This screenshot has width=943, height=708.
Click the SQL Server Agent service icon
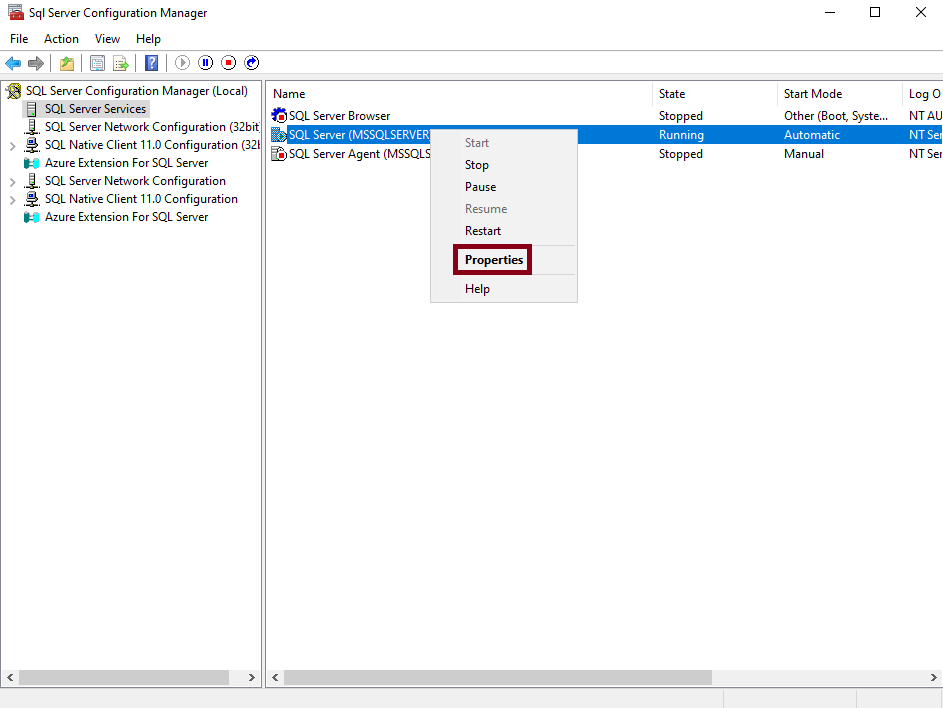click(x=279, y=153)
